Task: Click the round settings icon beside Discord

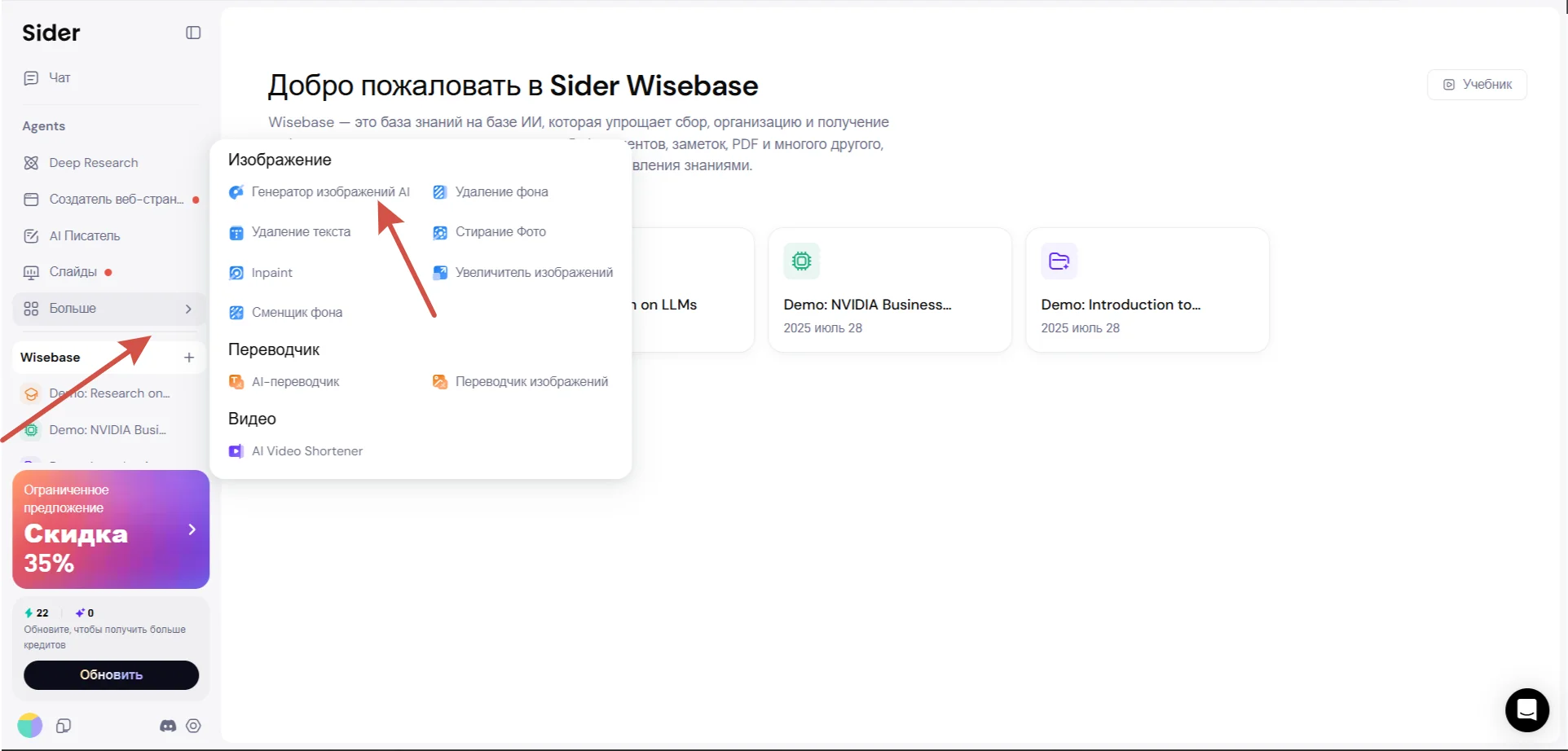Action: (x=193, y=726)
